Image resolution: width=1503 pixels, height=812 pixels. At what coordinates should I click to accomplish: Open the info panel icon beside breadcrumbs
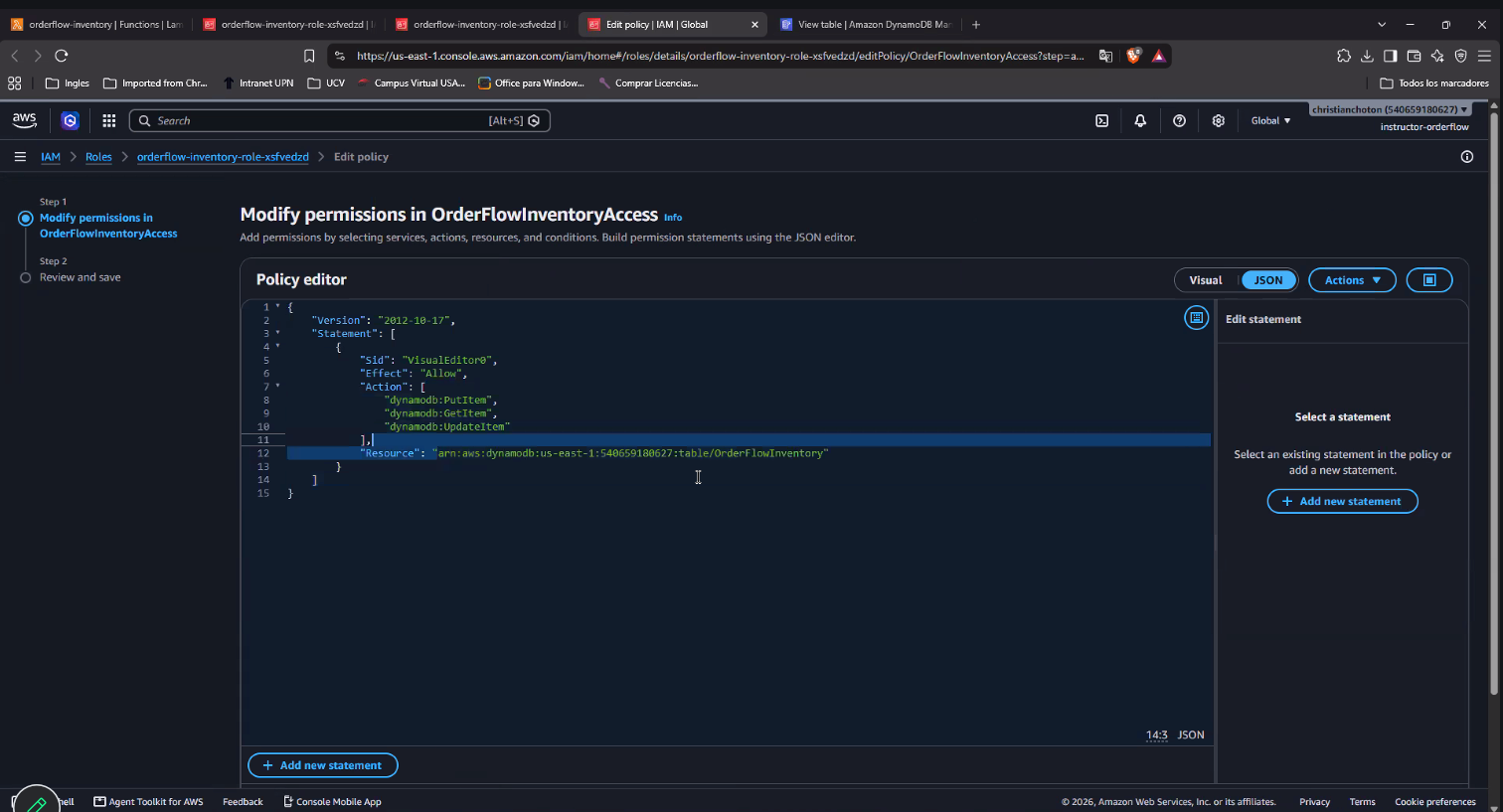tap(1466, 157)
